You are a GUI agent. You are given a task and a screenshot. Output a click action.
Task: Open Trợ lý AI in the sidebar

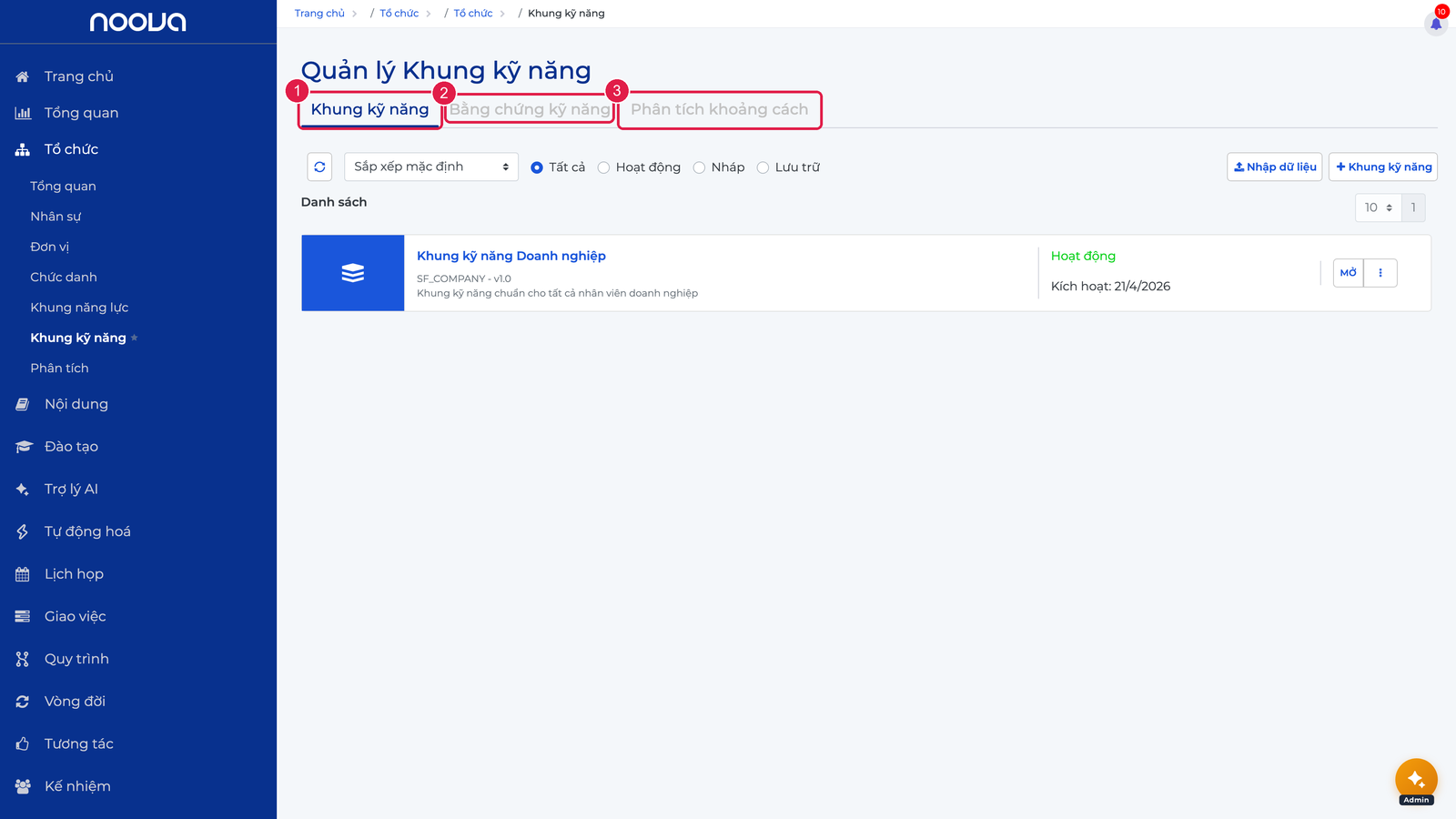point(71,489)
